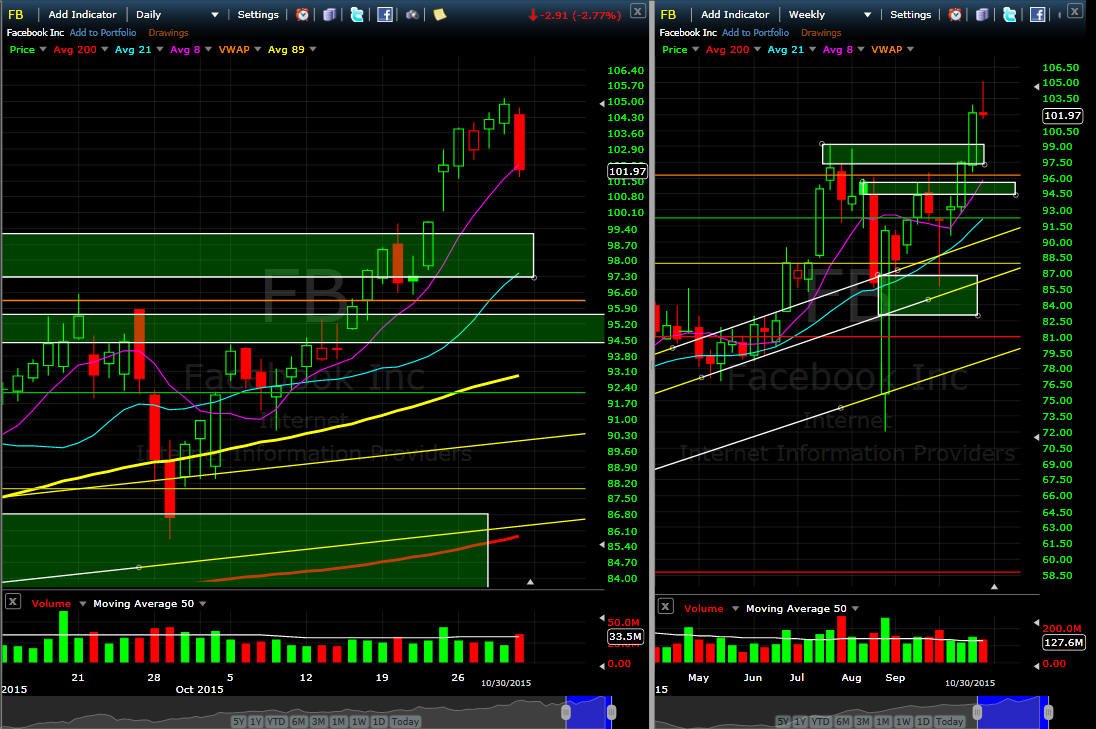The width and height of the screenshot is (1096, 729).
Task: Click Add Indicator in Weekly chart
Action: pyautogui.click(x=735, y=14)
